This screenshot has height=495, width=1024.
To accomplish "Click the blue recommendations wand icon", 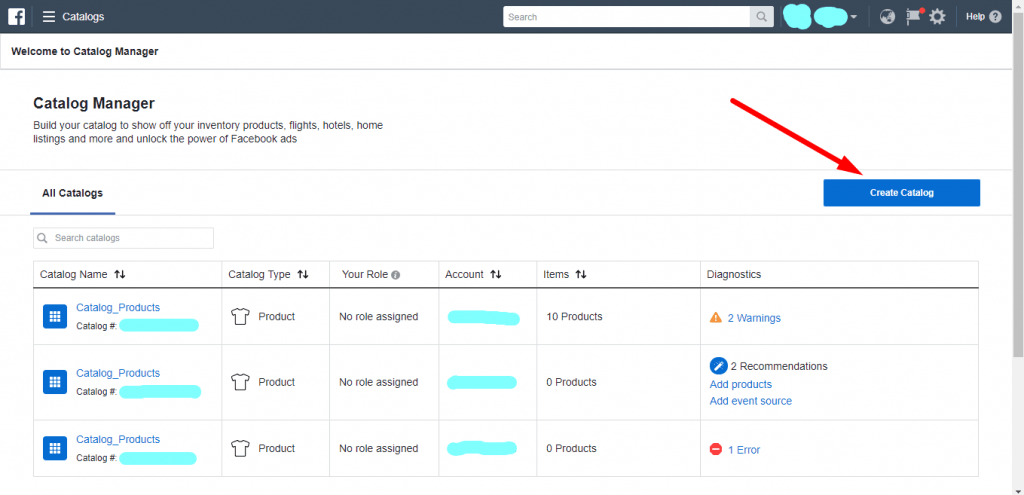I will pyautogui.click(x=718, y=366).
